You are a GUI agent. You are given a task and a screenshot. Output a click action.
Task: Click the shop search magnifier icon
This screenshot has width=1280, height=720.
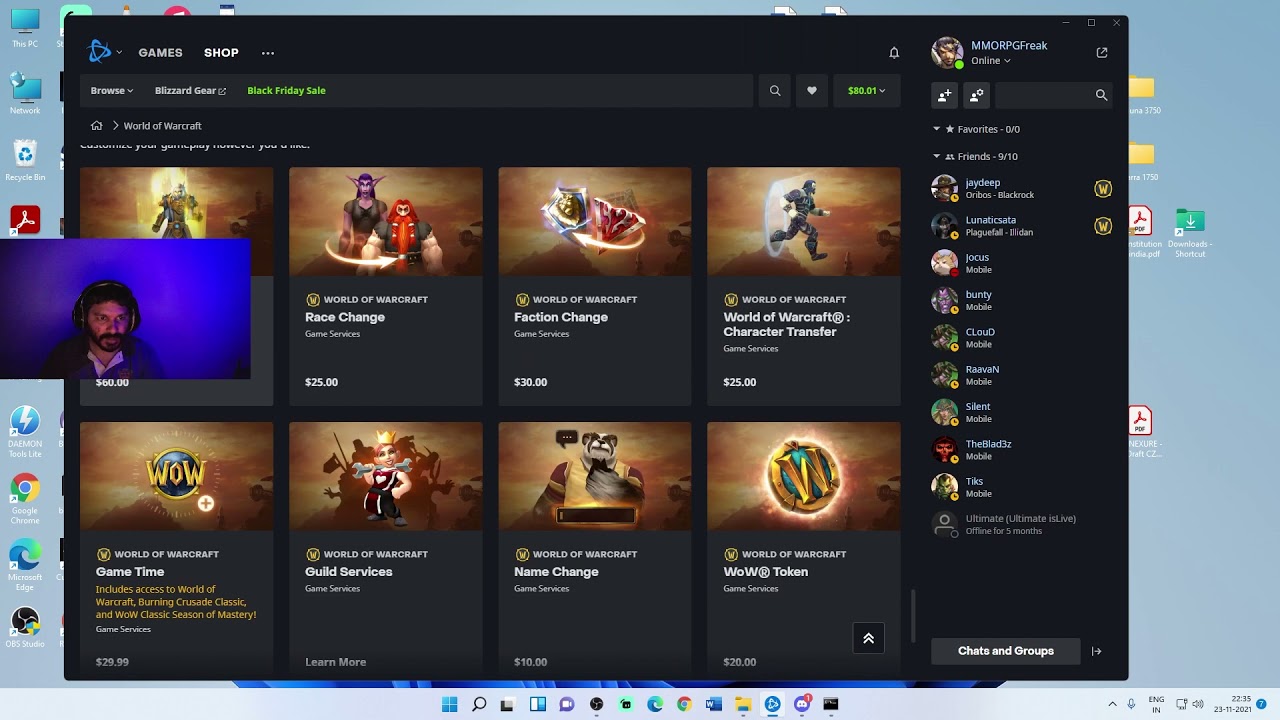(775, 90)
